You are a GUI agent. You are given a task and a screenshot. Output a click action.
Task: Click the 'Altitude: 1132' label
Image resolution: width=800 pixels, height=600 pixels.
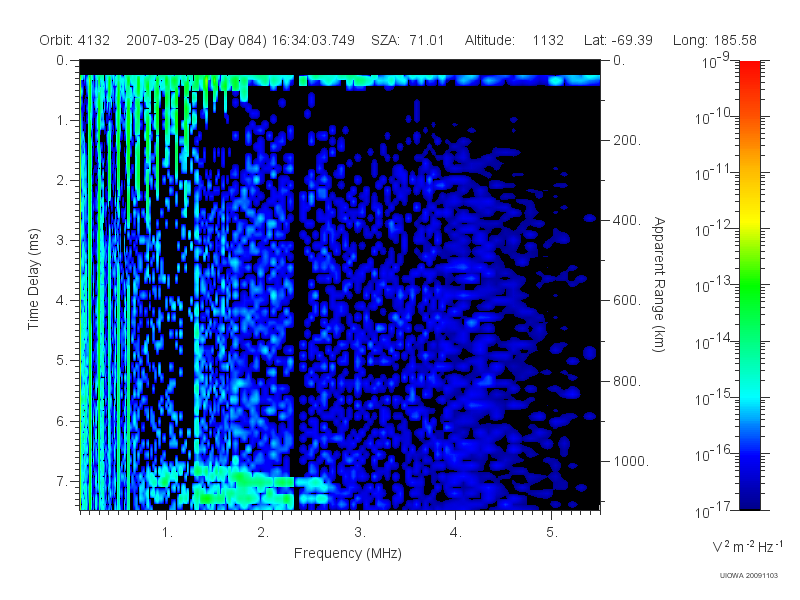514,40
